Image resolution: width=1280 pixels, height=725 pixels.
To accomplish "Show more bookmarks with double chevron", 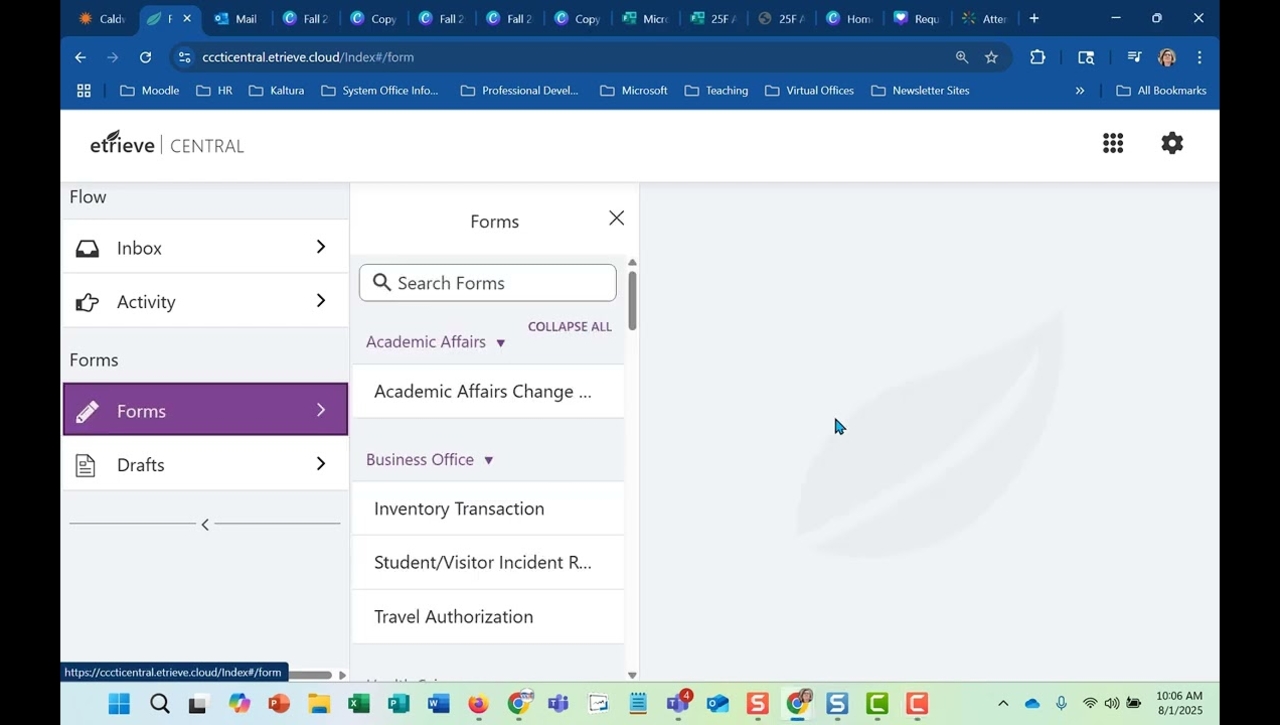I will (1080, 90).
